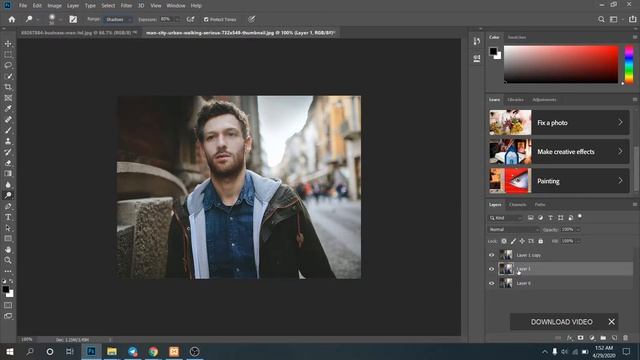The height and width of the screenshot is (360, 640).
Task: Select the Horizontal Type tool
Action: point(8,217)
